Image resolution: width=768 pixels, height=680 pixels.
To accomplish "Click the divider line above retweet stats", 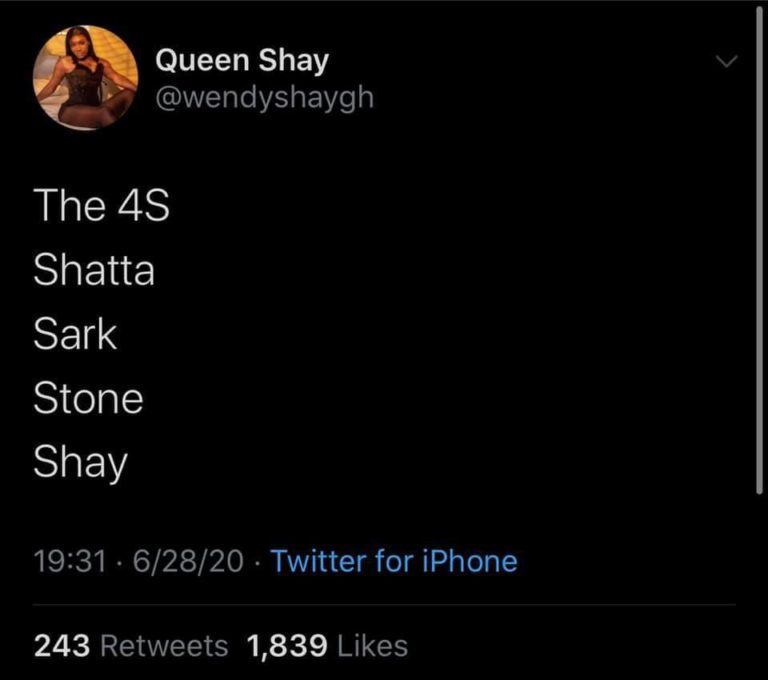I will coord(384,605).
